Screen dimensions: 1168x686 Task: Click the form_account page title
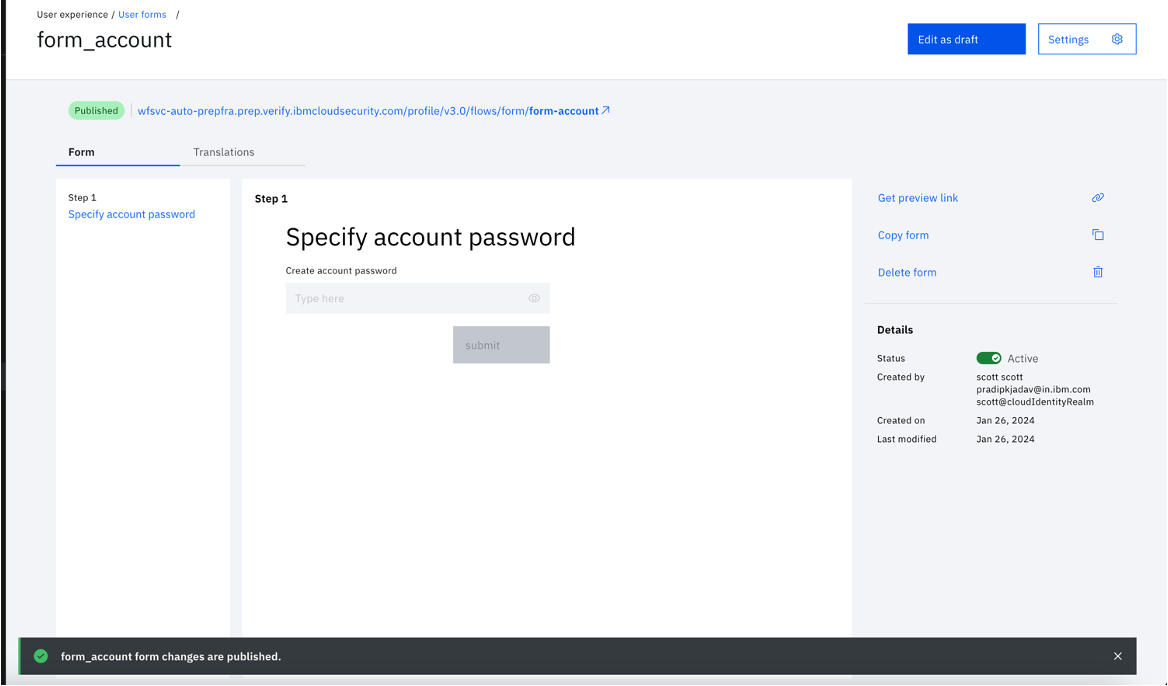pyautogui.click(x=104, y=39)
